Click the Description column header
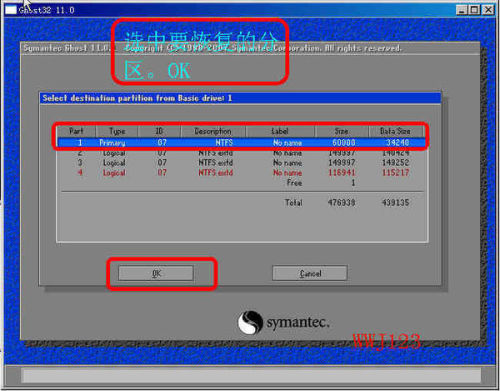 pos(213,131)
